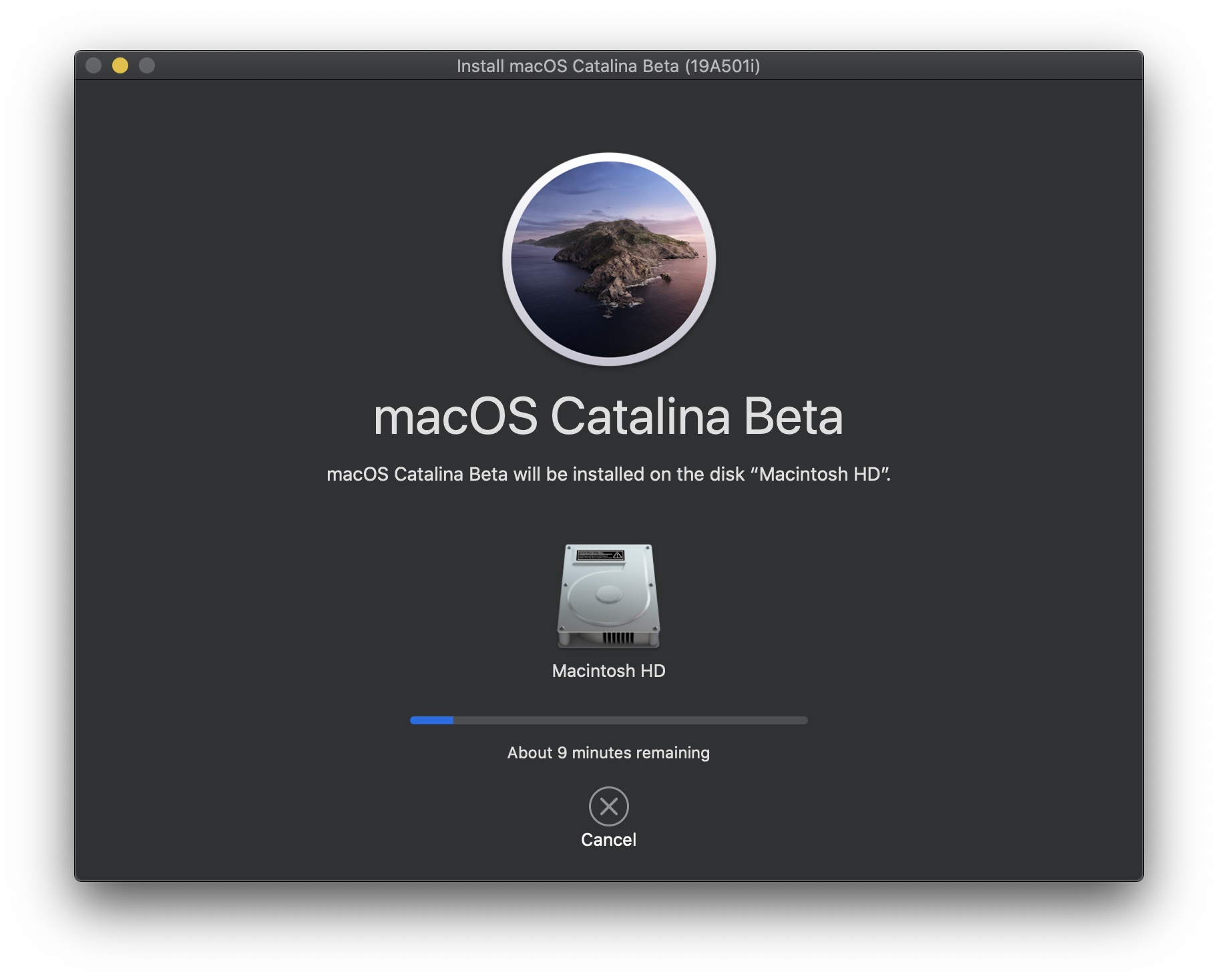The height and width of the screenshot is (980, 1218).
Task: Click the 'will be installed on the disk' sentence
Action: coord(608,474)
